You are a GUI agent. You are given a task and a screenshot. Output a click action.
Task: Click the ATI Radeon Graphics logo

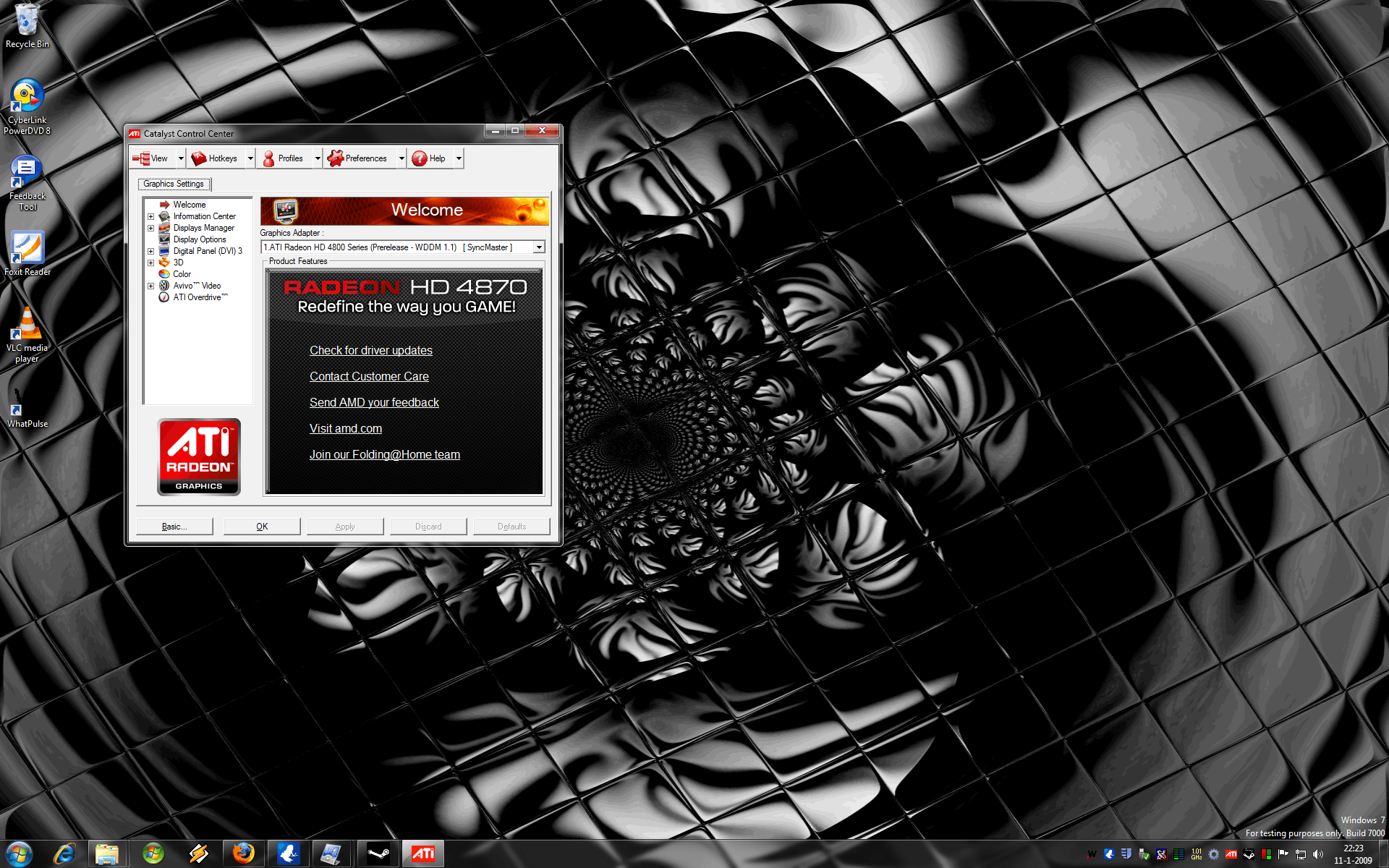(199, 456)
